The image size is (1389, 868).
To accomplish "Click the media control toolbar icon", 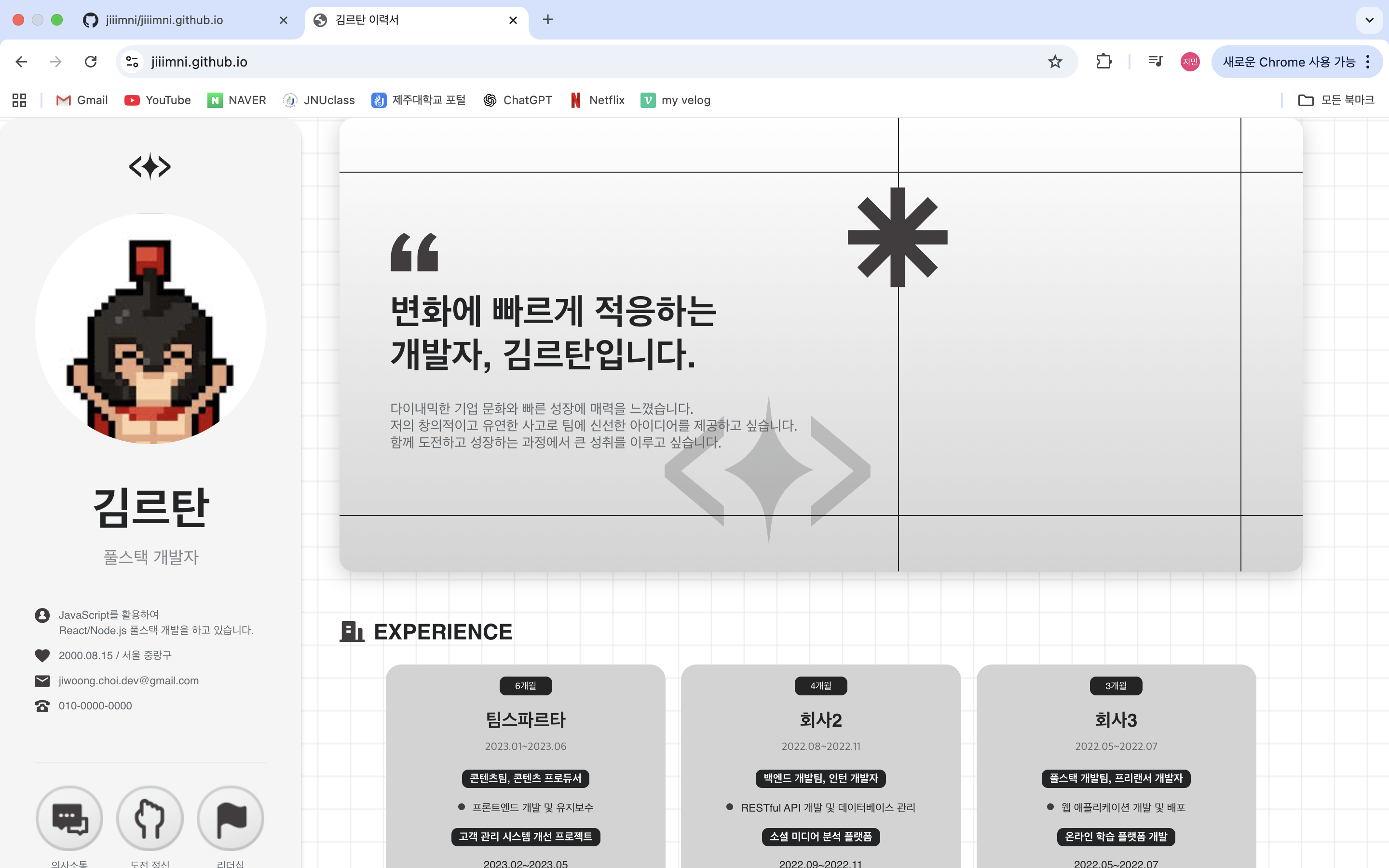I will pos(1155,61).
